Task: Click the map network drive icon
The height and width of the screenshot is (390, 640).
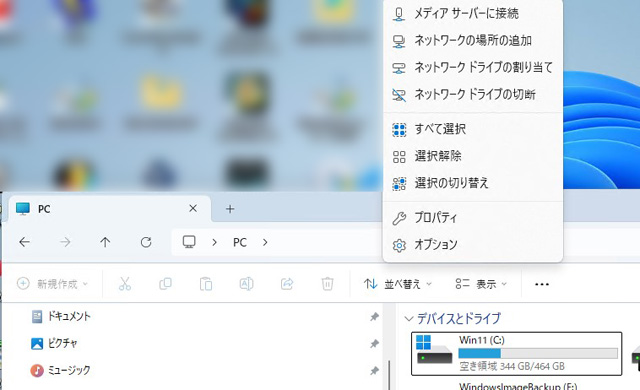Action: [x=399, y=68]
